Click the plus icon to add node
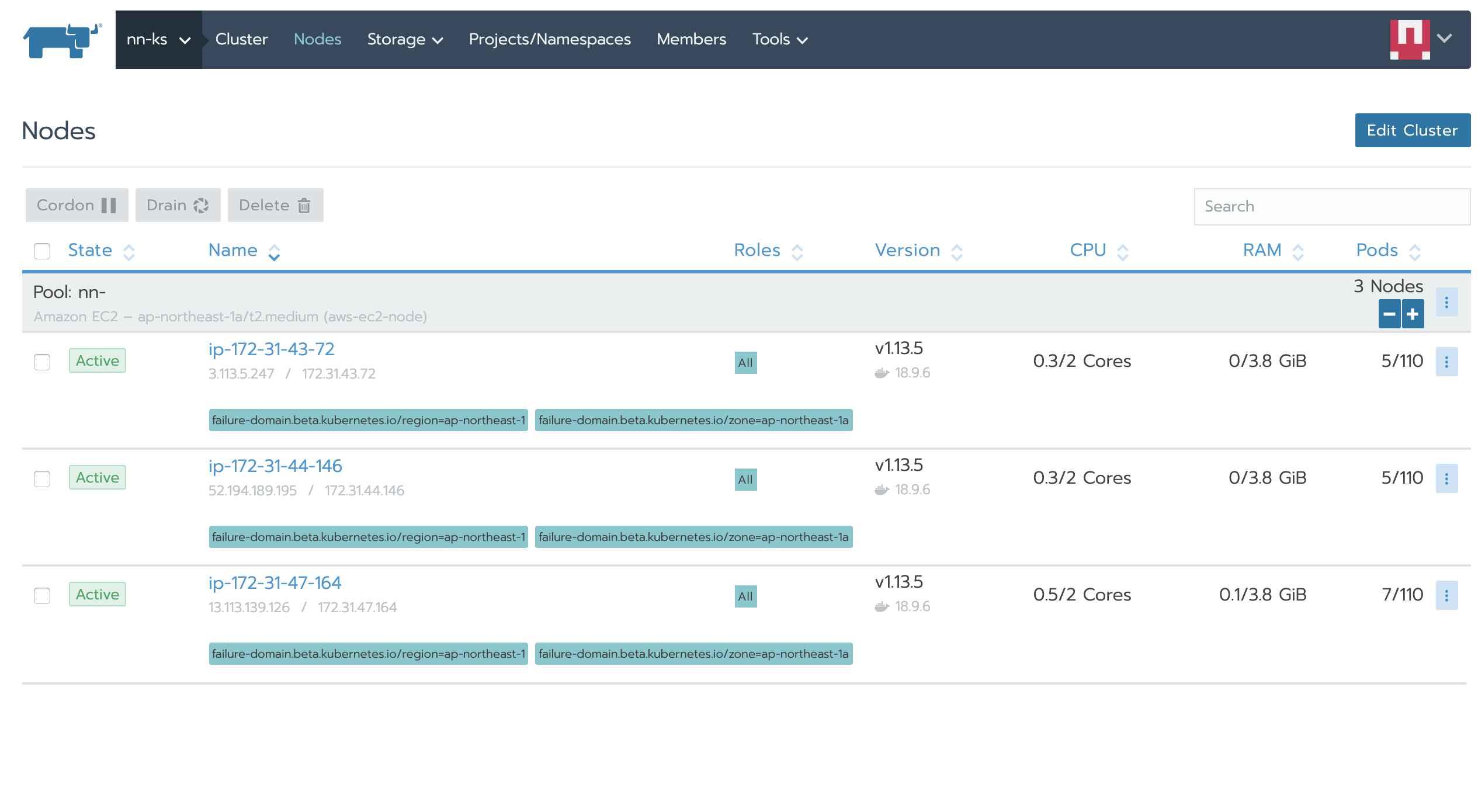Image resolution: width=1478 pixels, height=812 pixels. 1413,314
